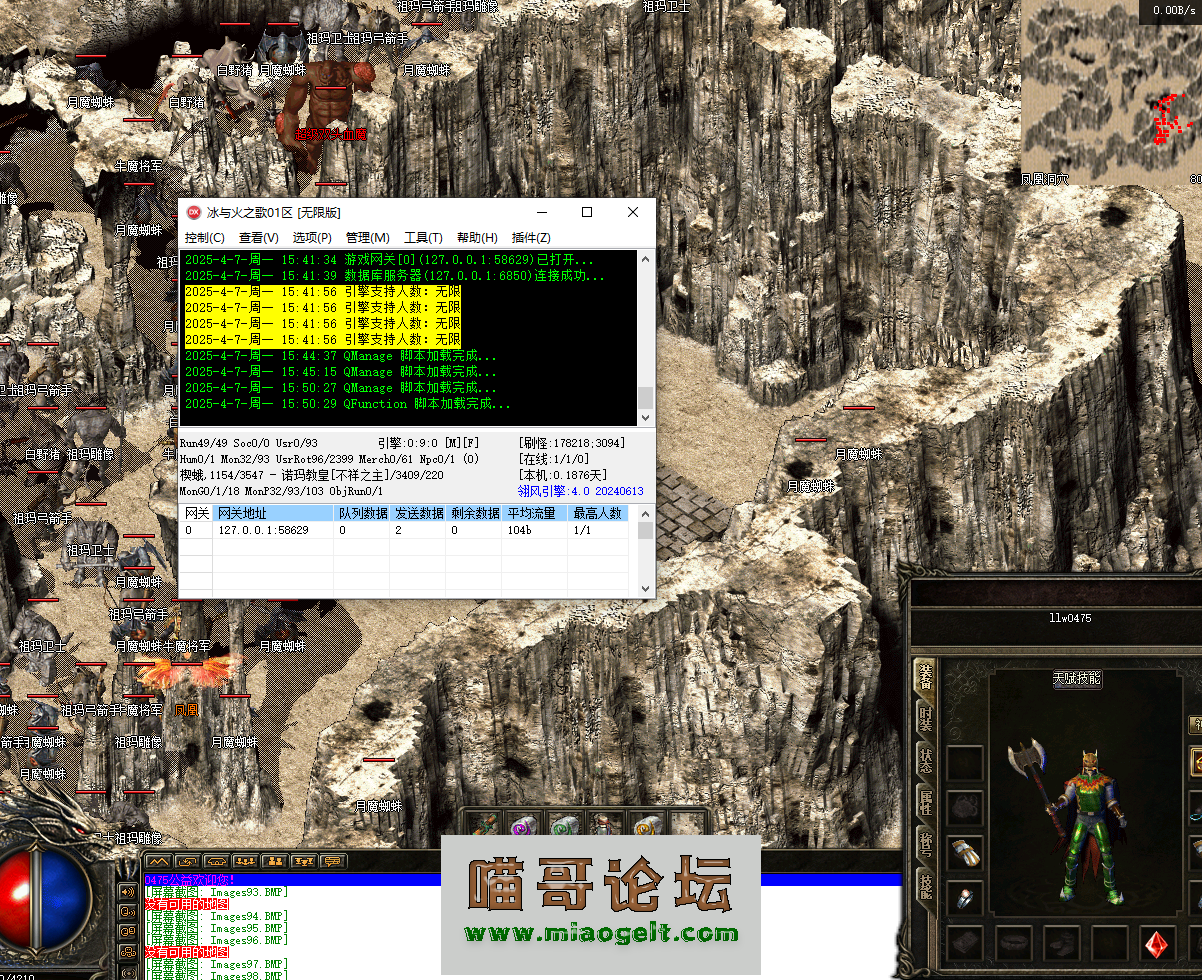Open the guild hierarchy icon on the toolbar

pos(305,861)
